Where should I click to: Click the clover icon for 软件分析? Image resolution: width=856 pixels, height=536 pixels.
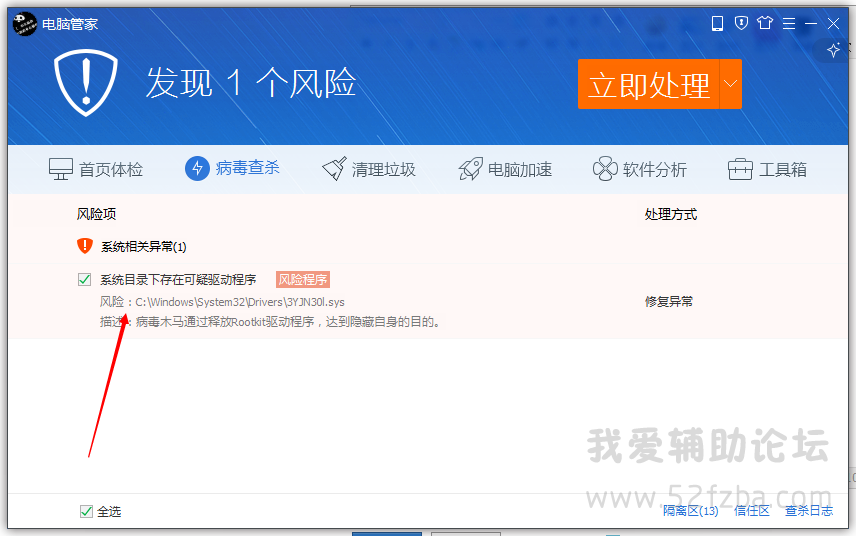[x=605, y=169]
